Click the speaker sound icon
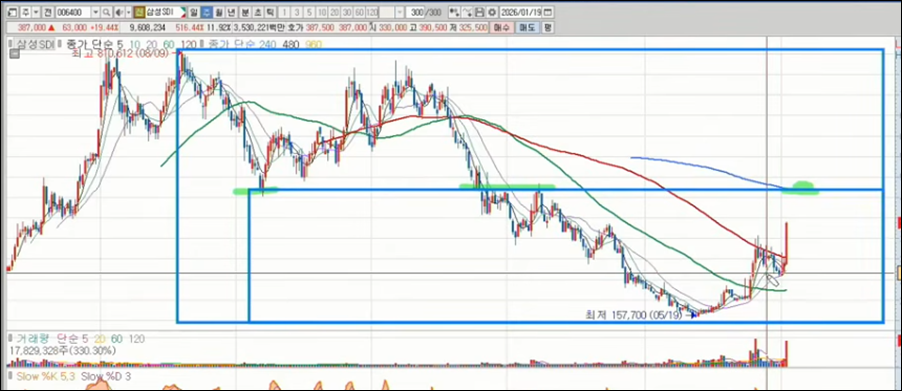Viewport: 902px width, 391px height. click(x=119, y=12)
